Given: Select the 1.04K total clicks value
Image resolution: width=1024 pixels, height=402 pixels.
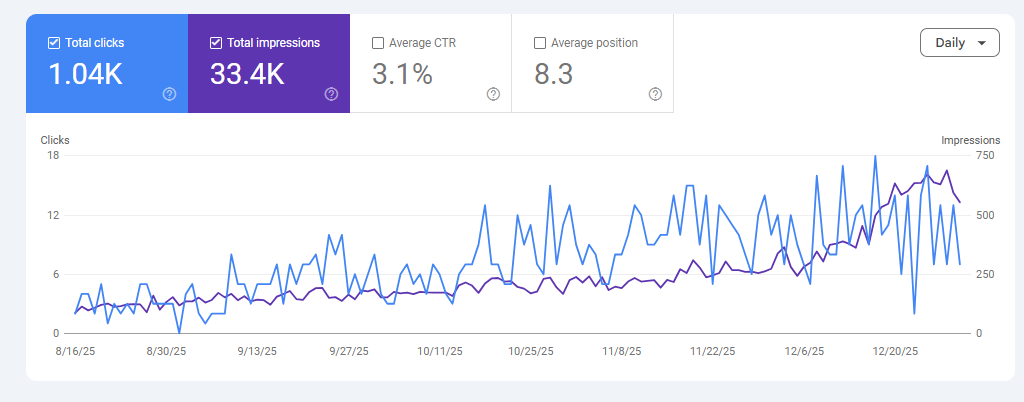Looking at the screenshot, I should point(85,74).
